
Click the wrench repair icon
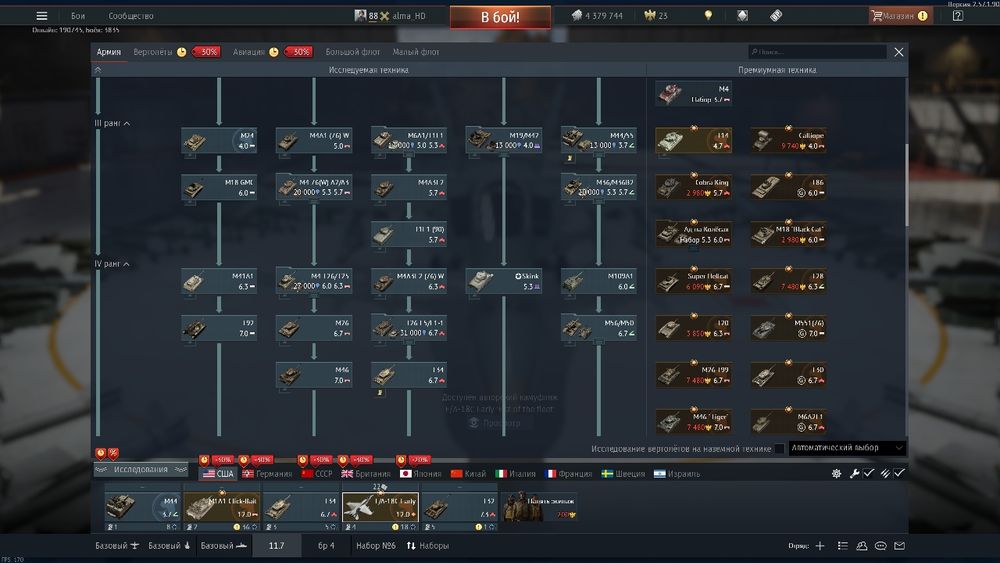pyautogui.click(x=855, y=473)
